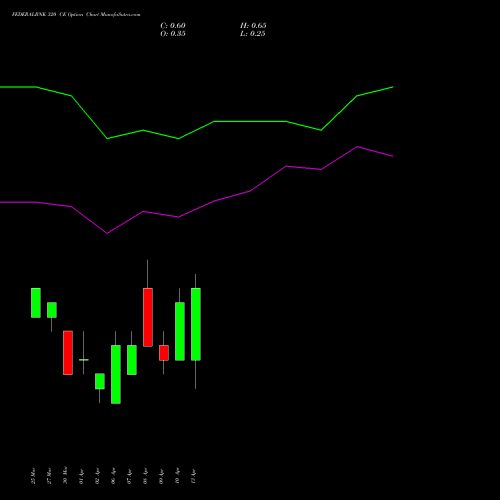Click the 25 Mar date axis label
This screenshot has height=500, width=500.
click(x=33, y=476)
